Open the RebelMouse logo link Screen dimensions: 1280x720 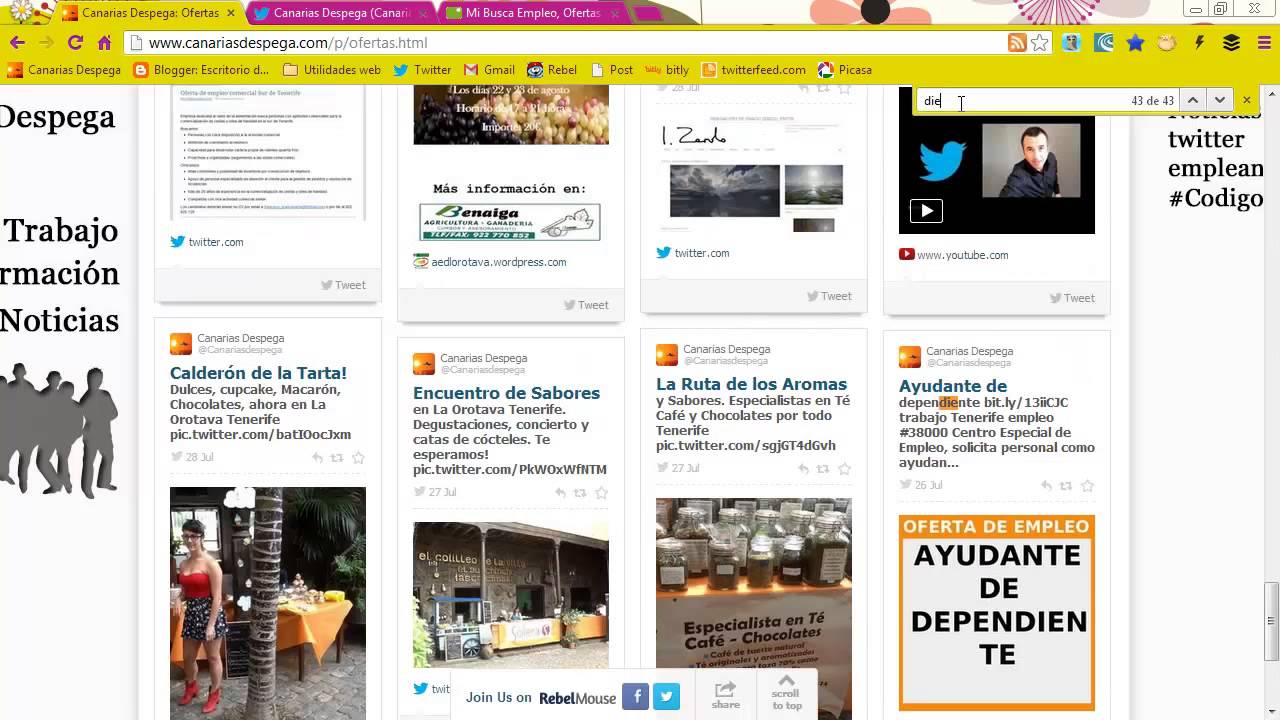(577, 698)
